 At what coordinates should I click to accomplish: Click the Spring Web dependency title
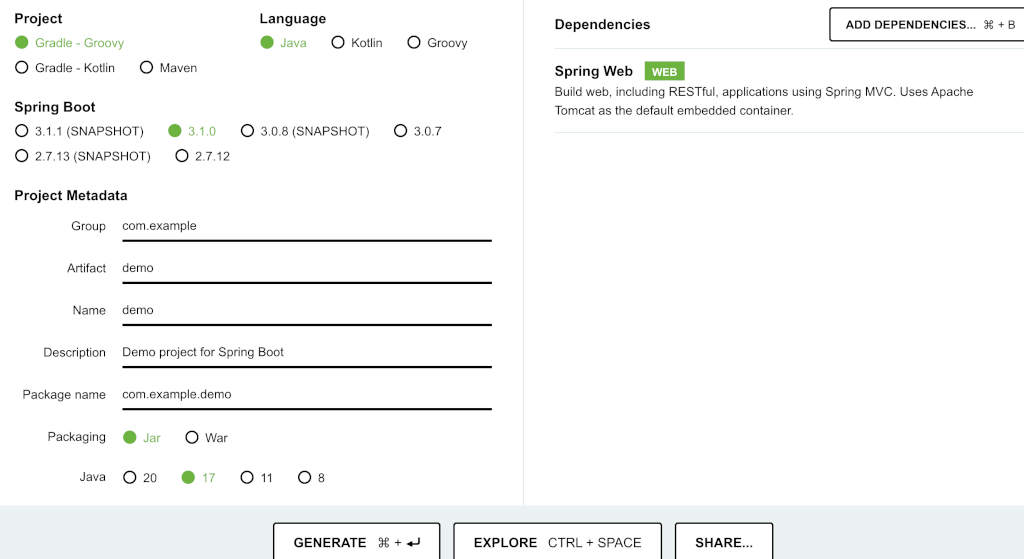(x=594, y=71)
